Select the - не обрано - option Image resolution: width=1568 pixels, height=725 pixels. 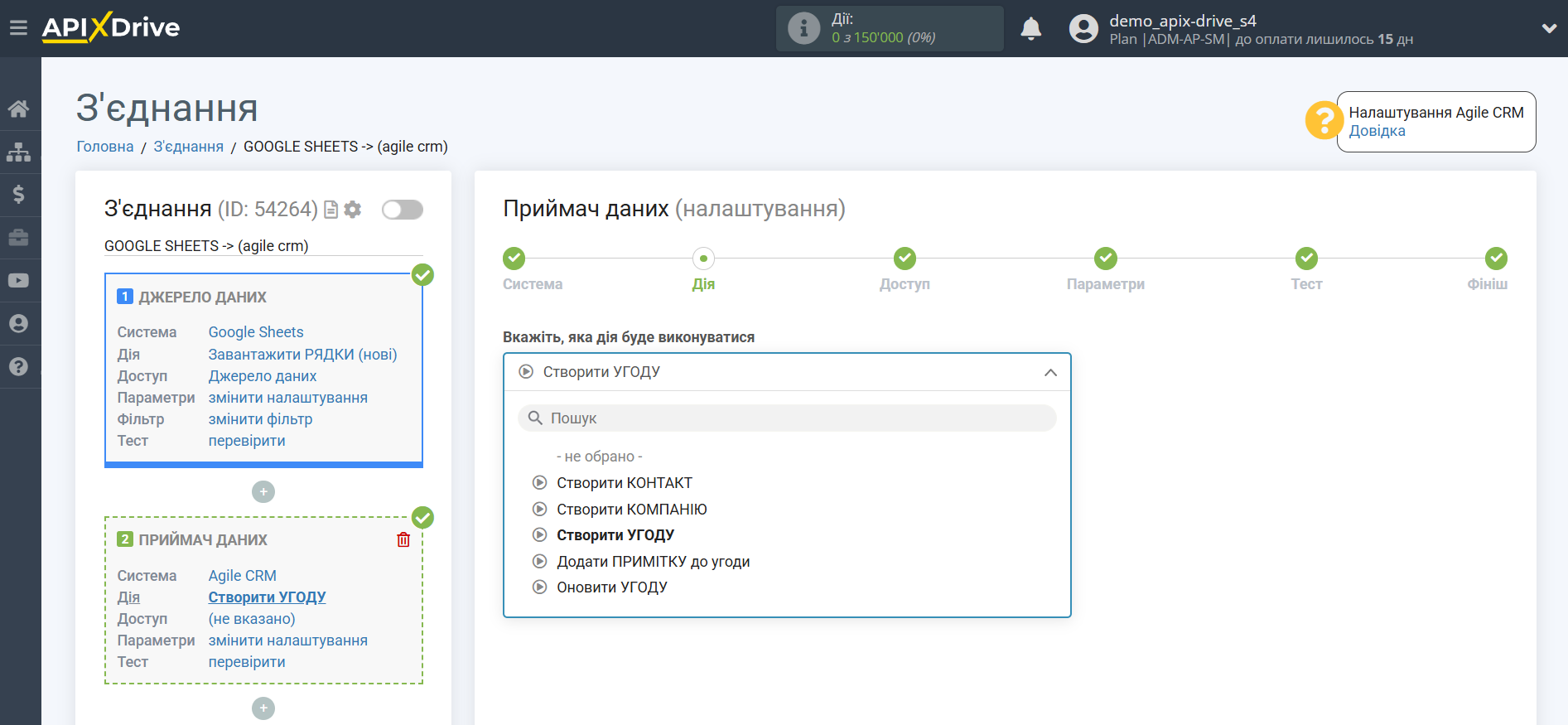(600, 457)
